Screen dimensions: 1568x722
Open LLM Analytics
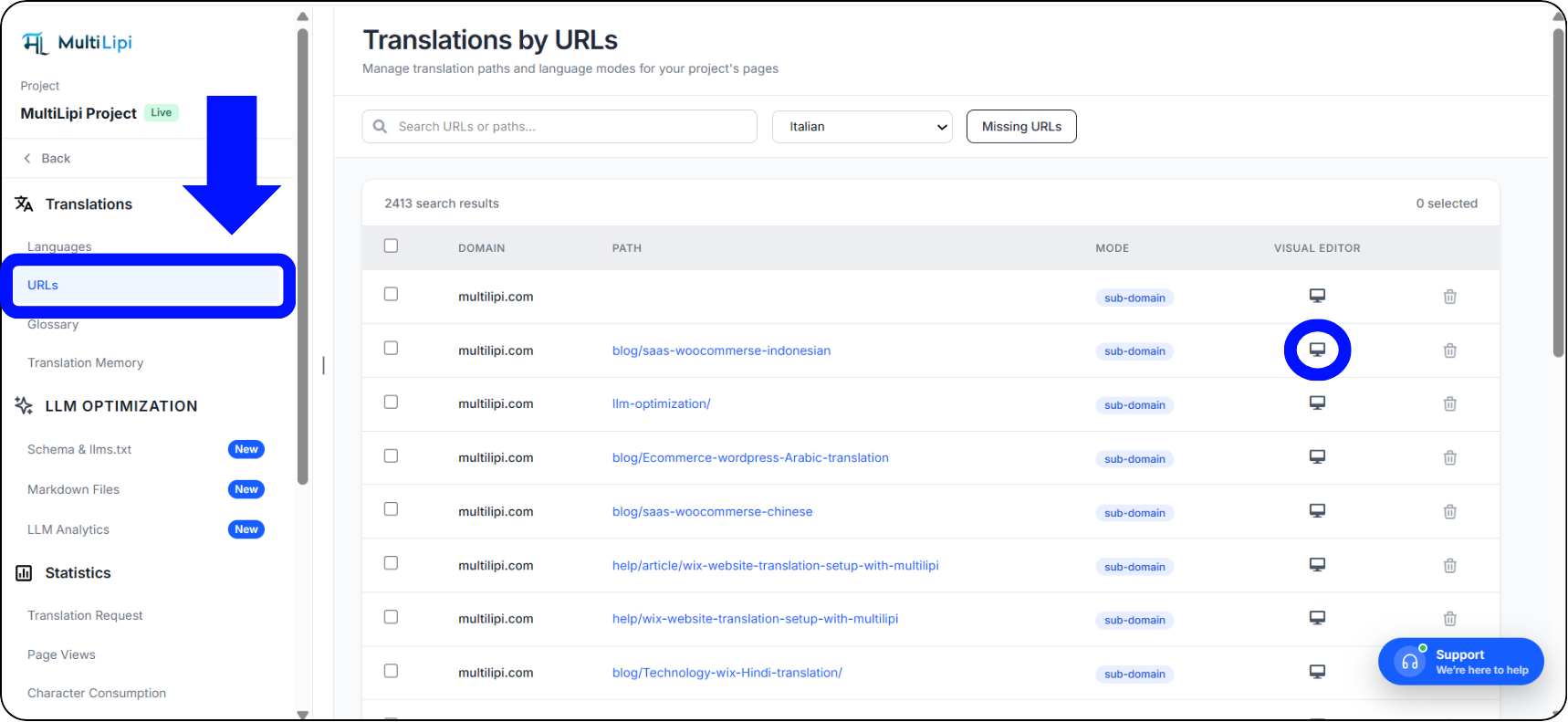tap(68, 530)
